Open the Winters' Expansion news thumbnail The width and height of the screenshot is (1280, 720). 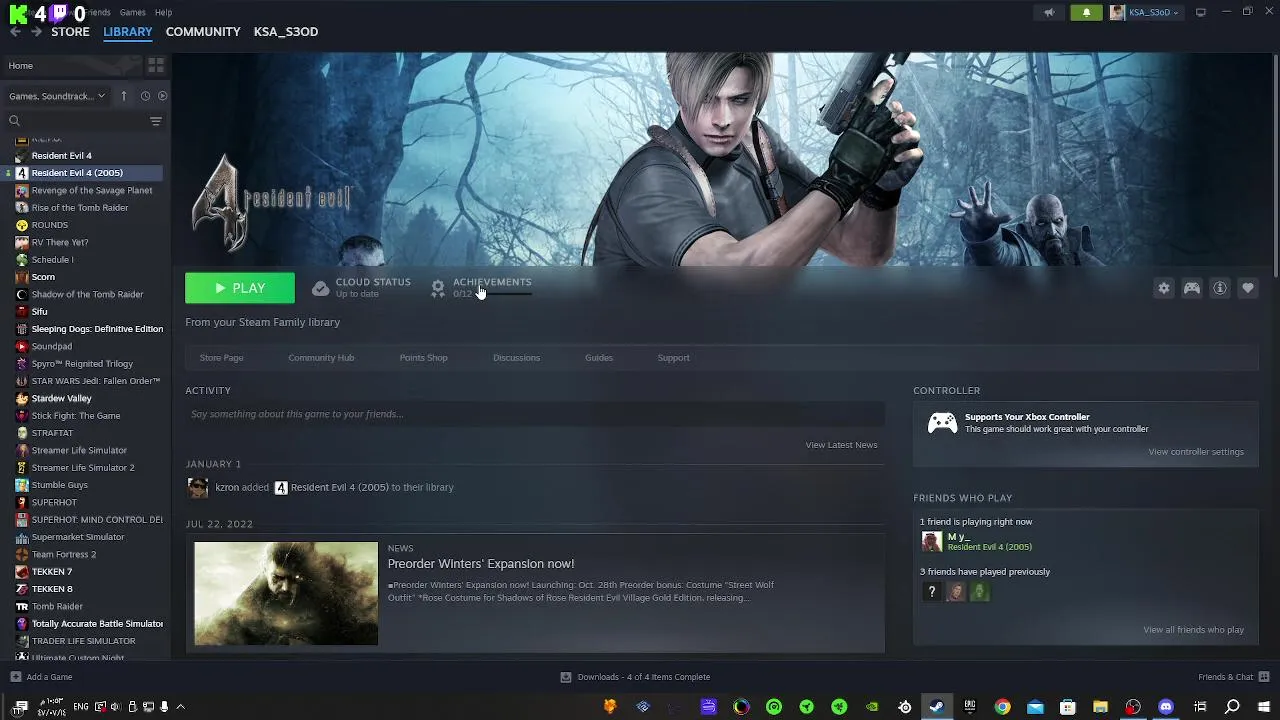[286, 594]
